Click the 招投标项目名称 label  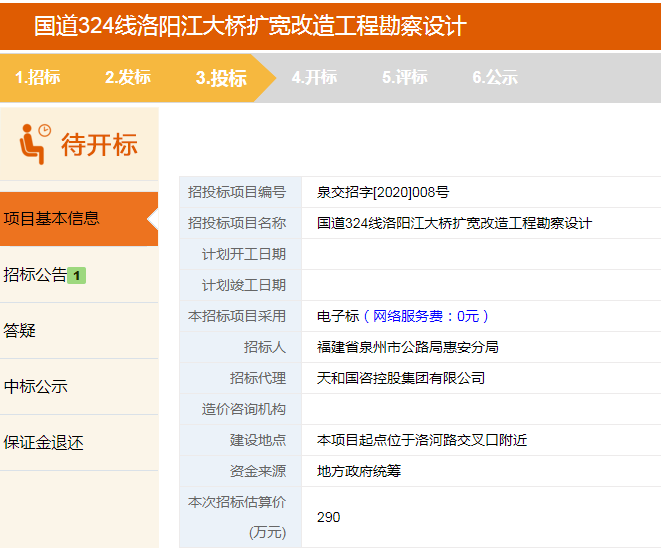point(237,223)
